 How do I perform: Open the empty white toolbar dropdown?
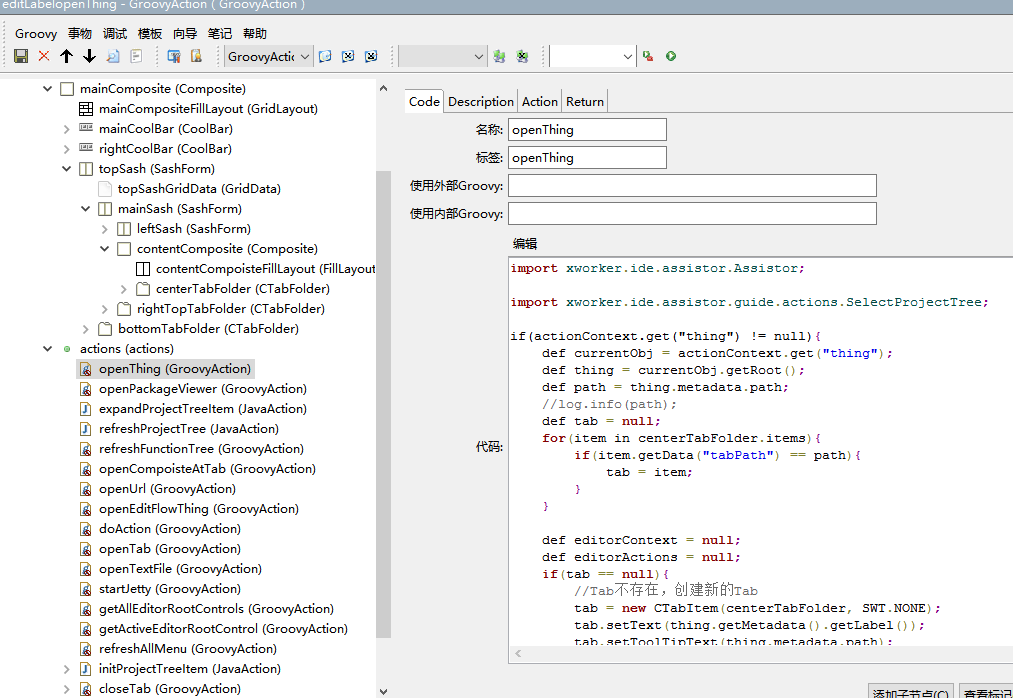[x=593, y=56]
